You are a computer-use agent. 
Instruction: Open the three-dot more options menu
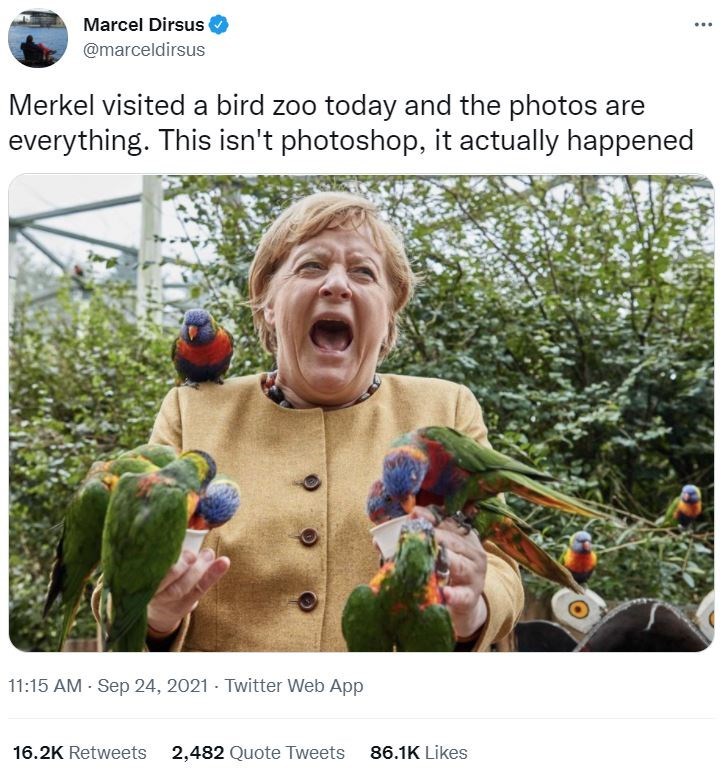coord(703,24)
